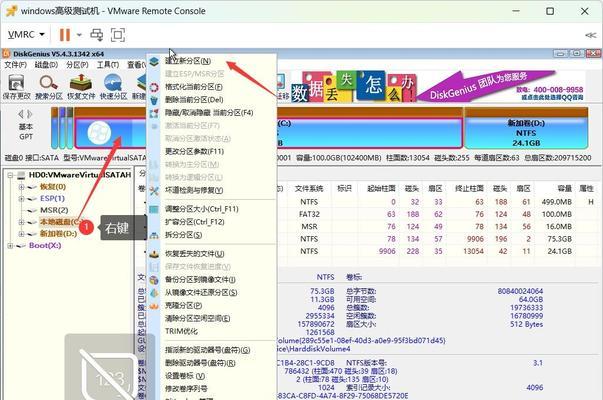Click the previous disk left arrow above 基本 GPT

click(21, 114)
